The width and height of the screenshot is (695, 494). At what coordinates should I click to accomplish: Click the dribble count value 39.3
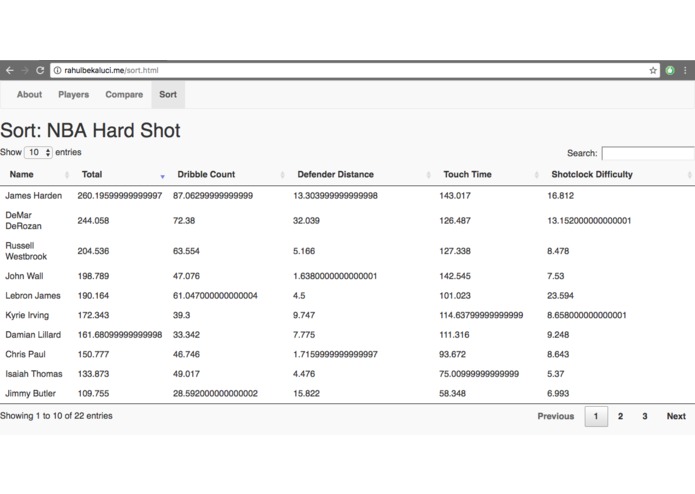(181, 315)
